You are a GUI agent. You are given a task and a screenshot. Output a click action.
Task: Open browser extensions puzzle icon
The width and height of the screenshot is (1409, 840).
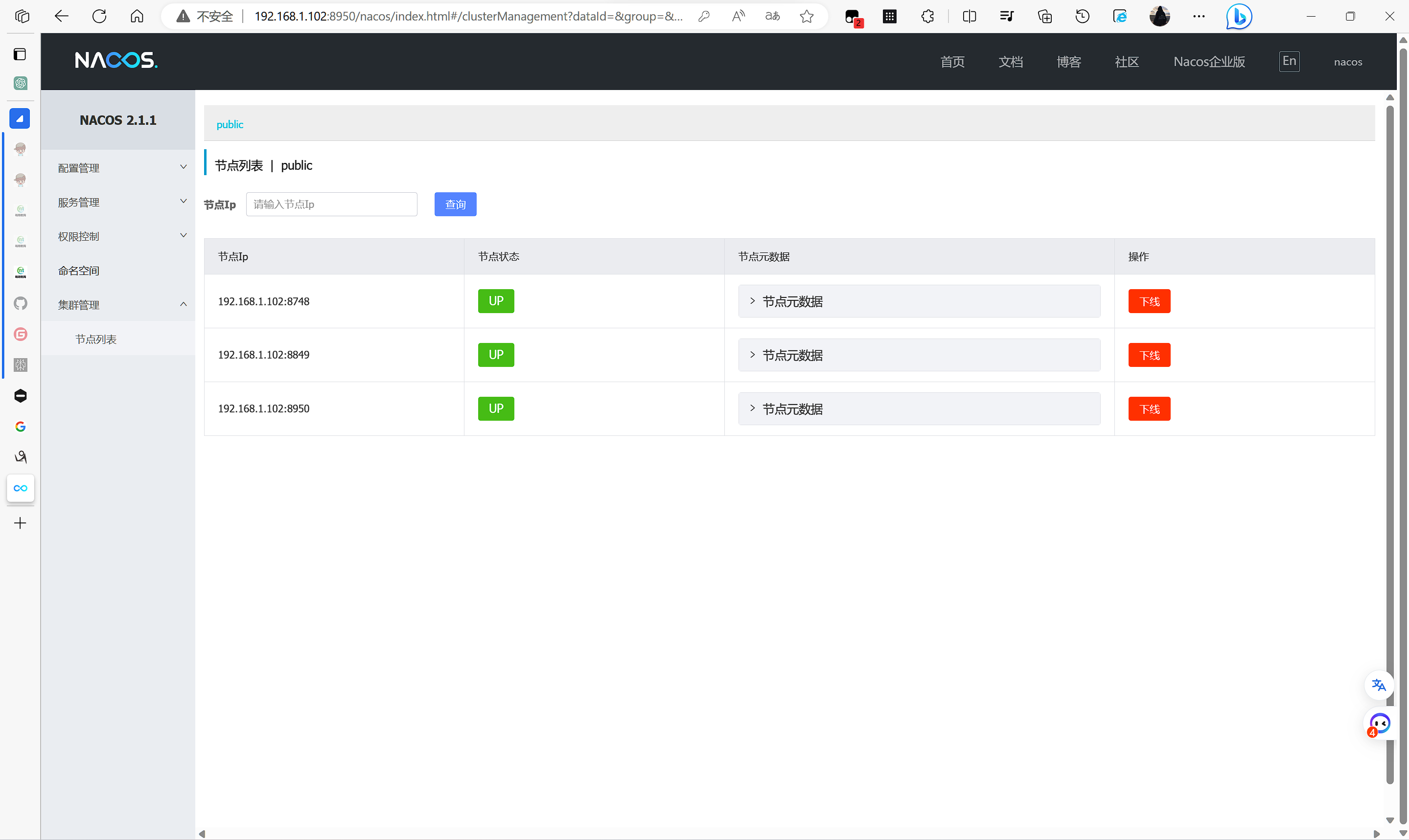(927, 17)
